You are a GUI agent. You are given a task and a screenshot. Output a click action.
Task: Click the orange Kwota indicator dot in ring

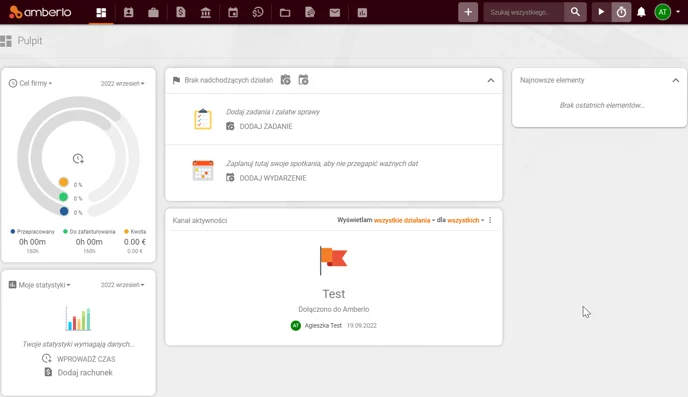(x=64, y=182)
